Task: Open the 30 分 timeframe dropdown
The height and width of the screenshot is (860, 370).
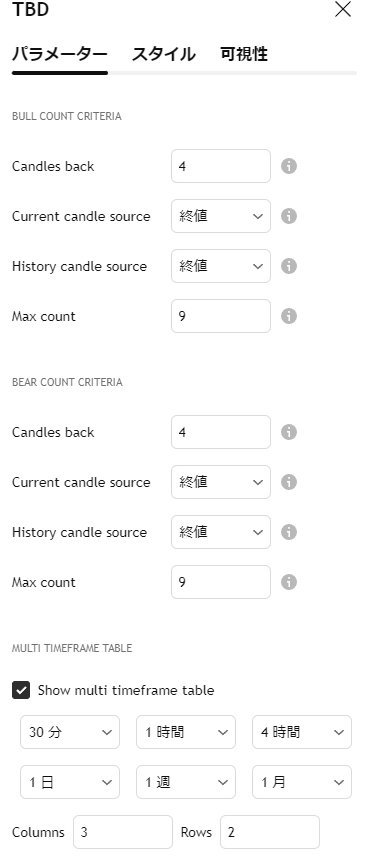Action: [70, 732]
